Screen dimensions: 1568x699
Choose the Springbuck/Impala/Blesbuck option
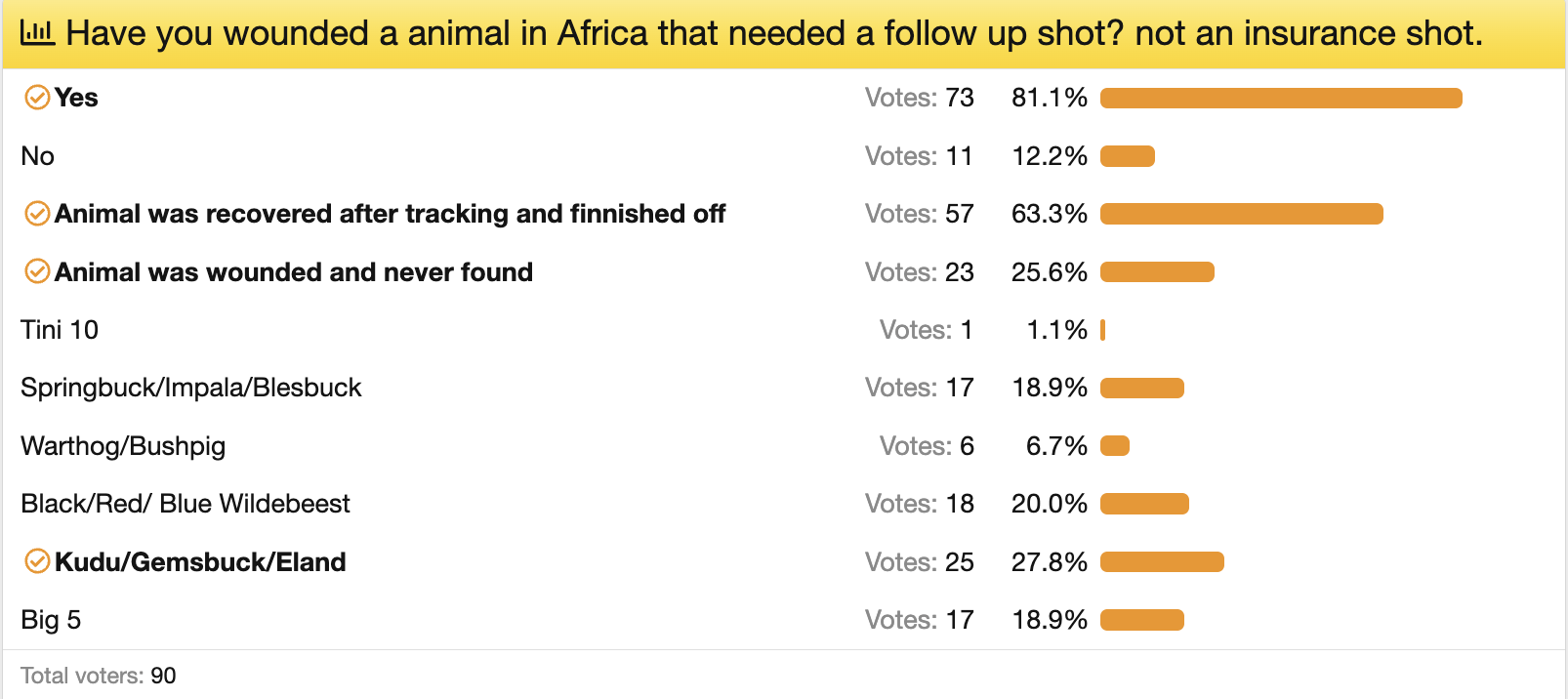tap(191, 388)
